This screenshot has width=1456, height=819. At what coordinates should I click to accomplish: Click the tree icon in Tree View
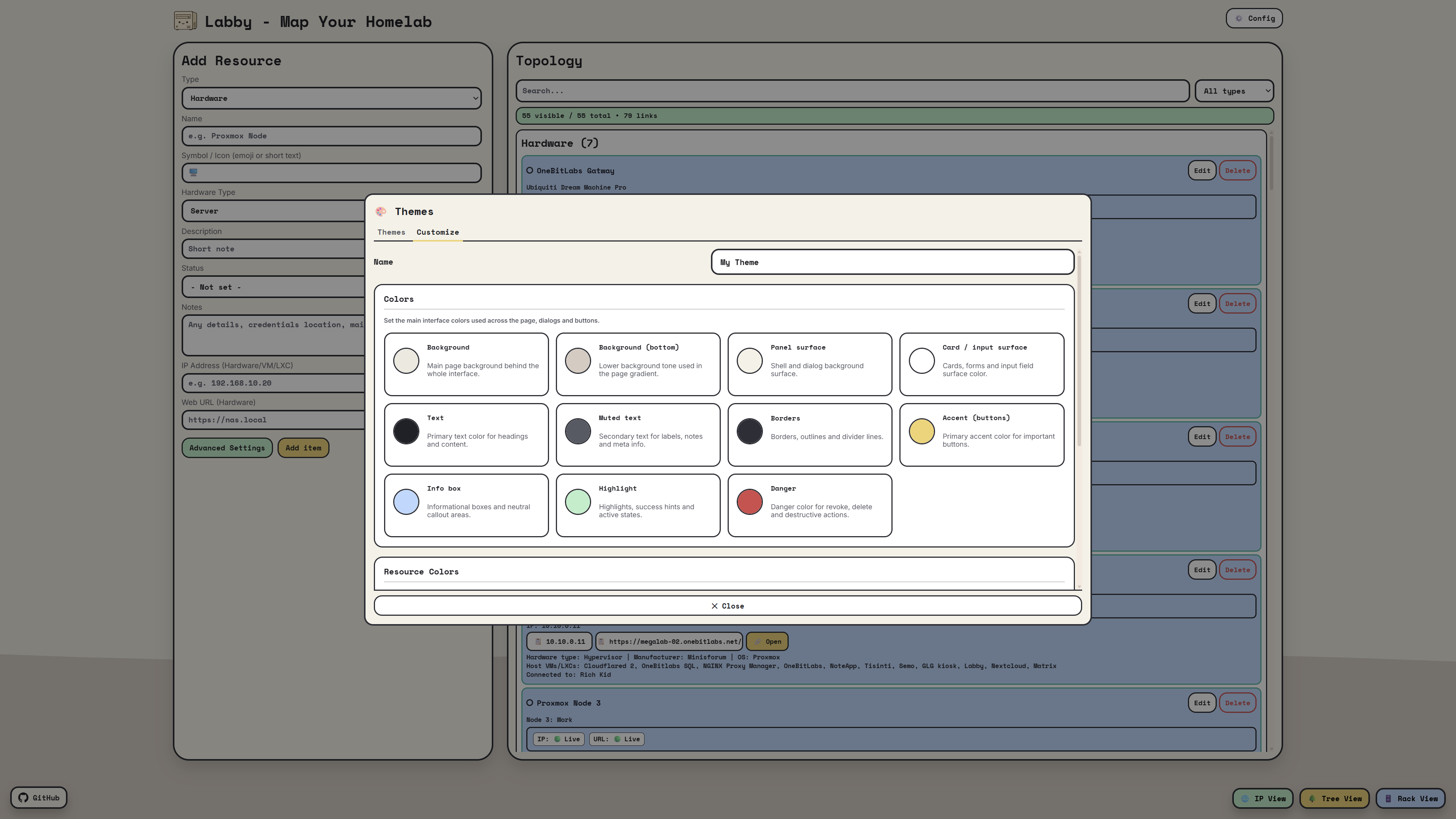click(x=1312, y=799)
